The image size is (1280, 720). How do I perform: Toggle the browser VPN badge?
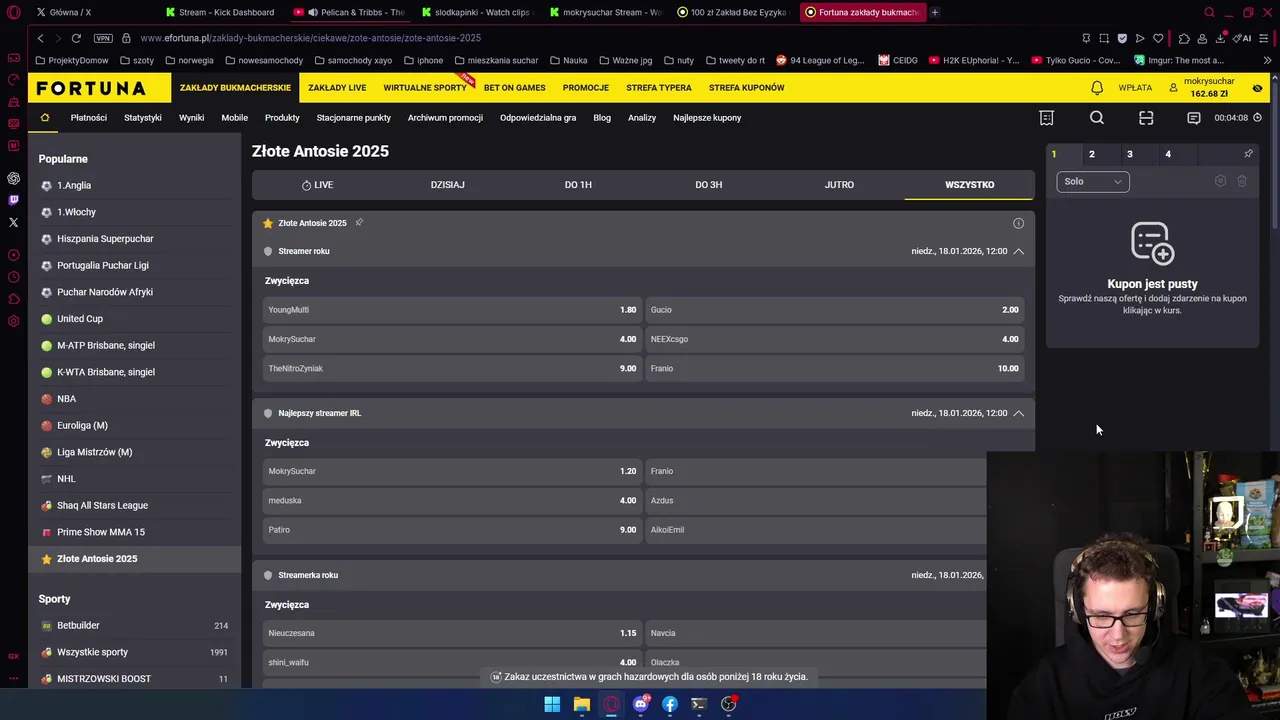pos(103,38)
